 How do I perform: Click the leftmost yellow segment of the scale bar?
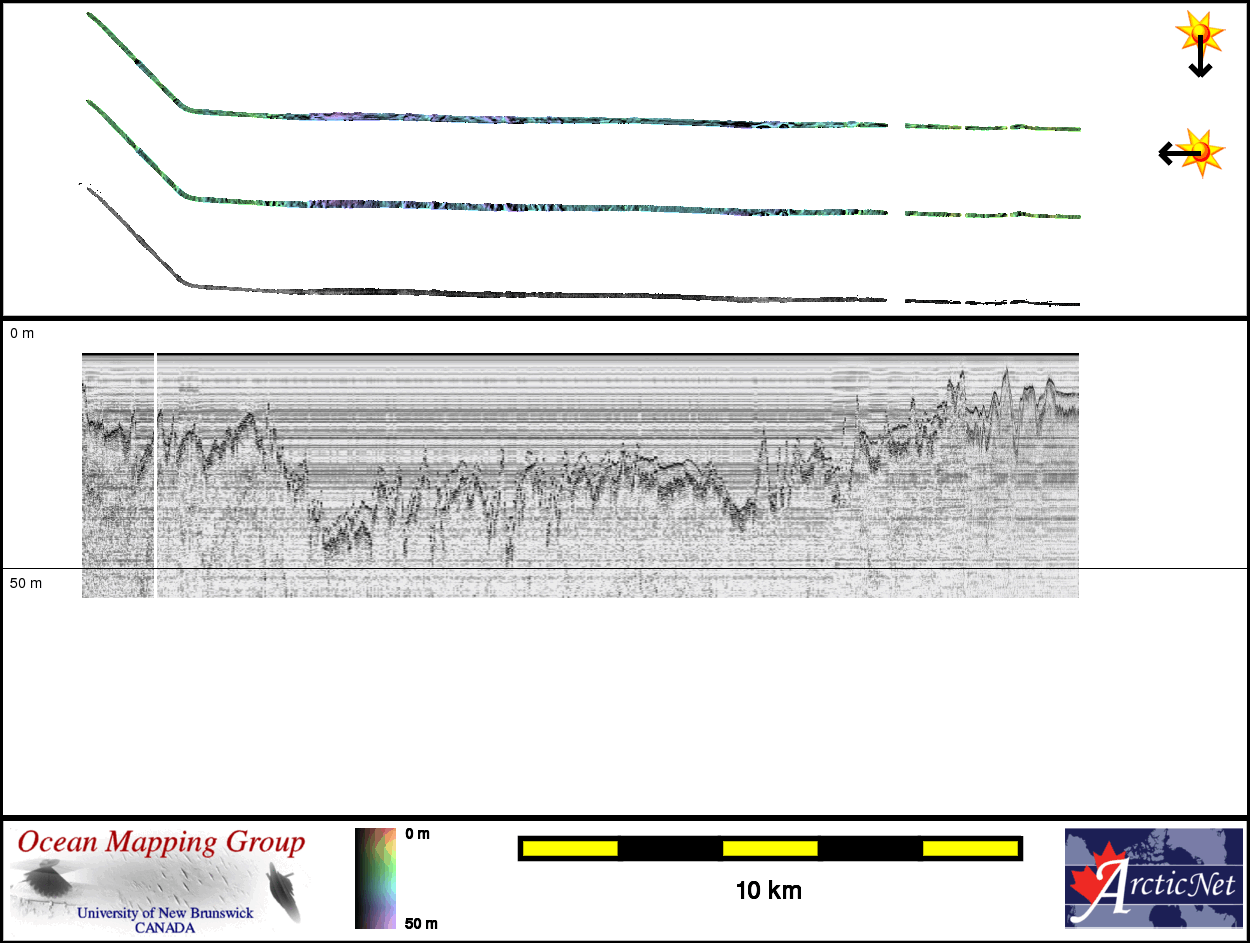[x=570, y=848]
